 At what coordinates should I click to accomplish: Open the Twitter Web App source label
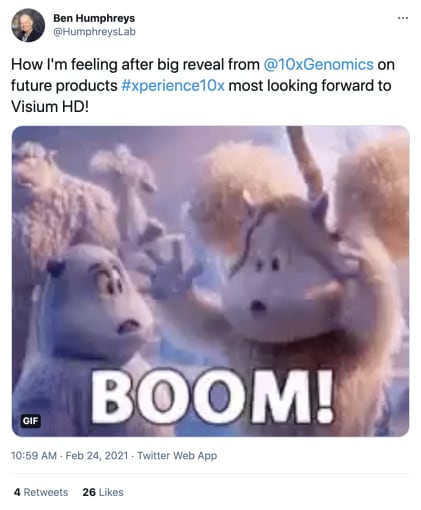(x=177, y=455)
